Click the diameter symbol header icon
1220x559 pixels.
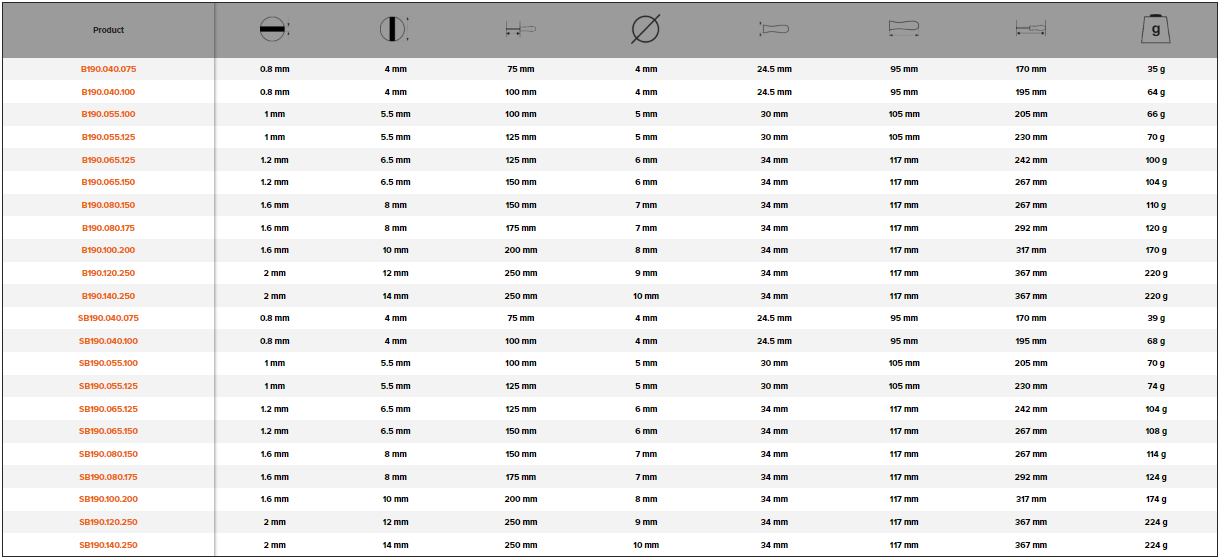click(645, 30)
